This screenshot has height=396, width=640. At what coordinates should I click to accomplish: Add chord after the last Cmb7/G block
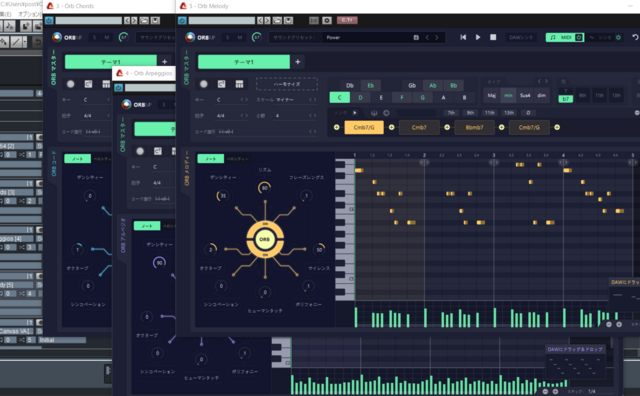coord(557,127)
